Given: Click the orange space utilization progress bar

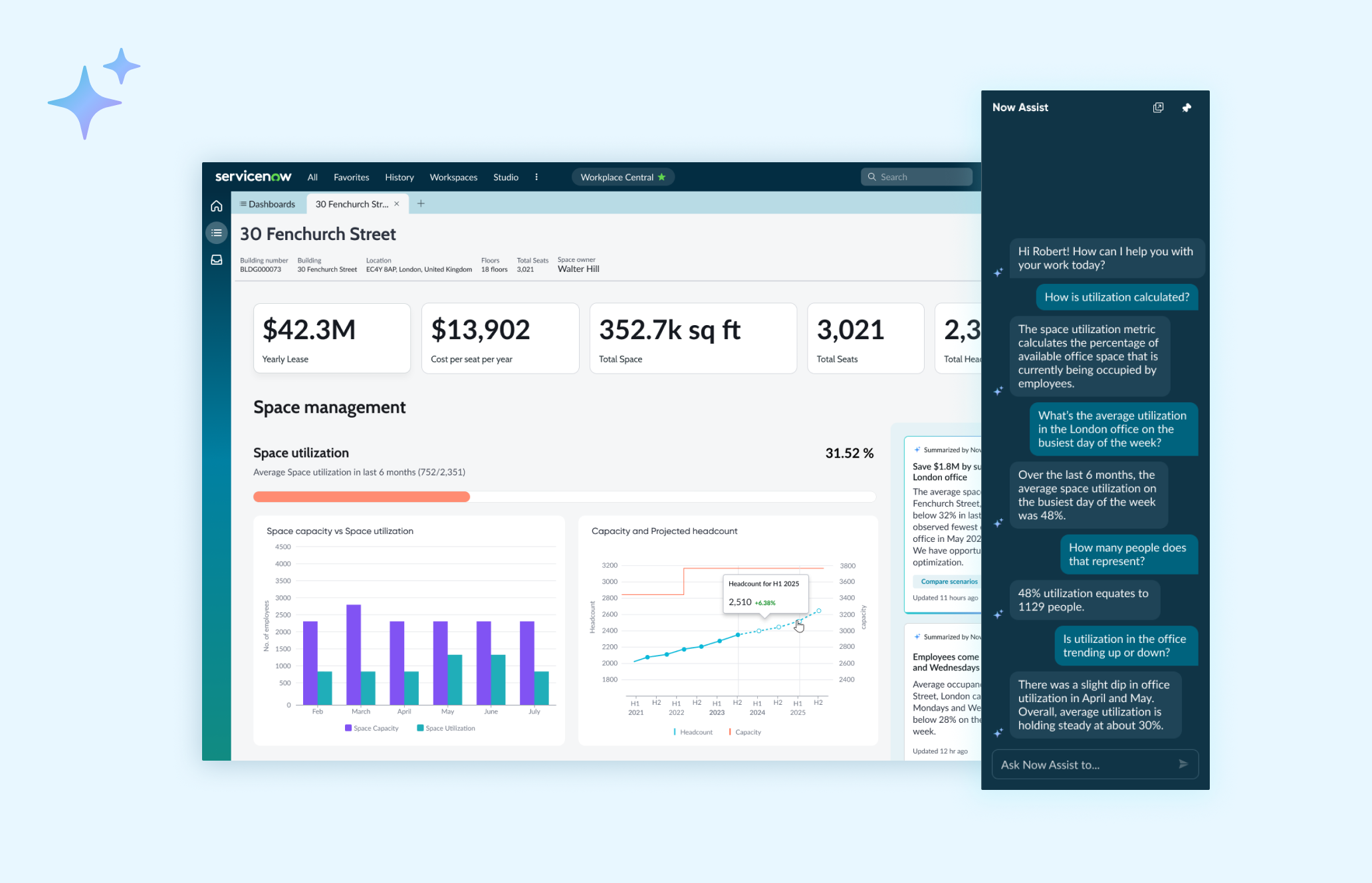Looking at the screenshot, I should tap(361, 496).
